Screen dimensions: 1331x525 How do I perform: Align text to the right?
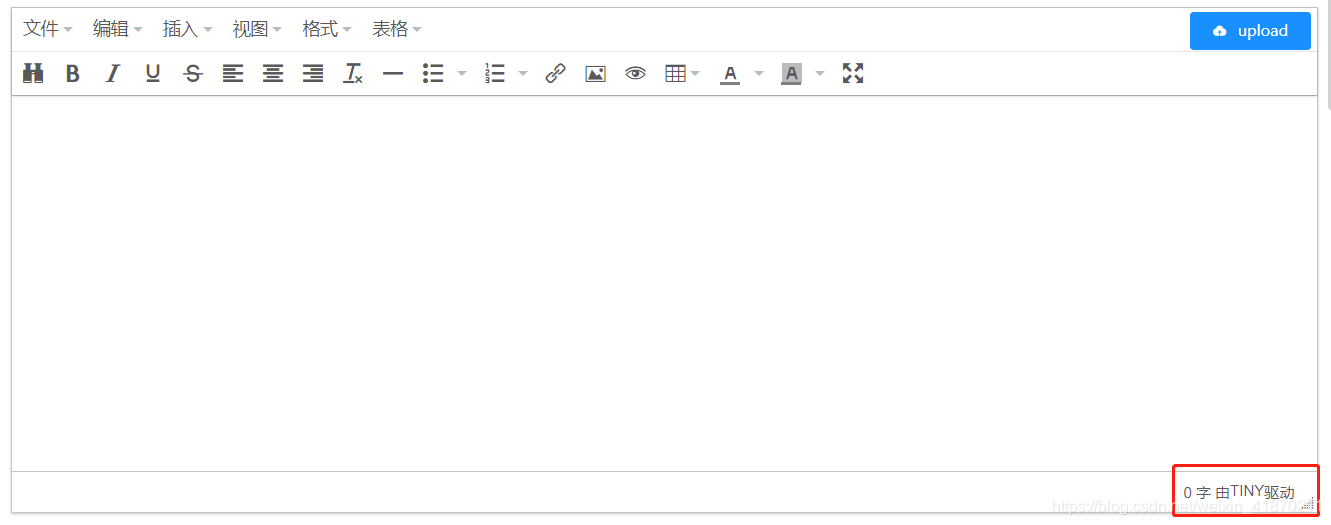pos(313,73)
